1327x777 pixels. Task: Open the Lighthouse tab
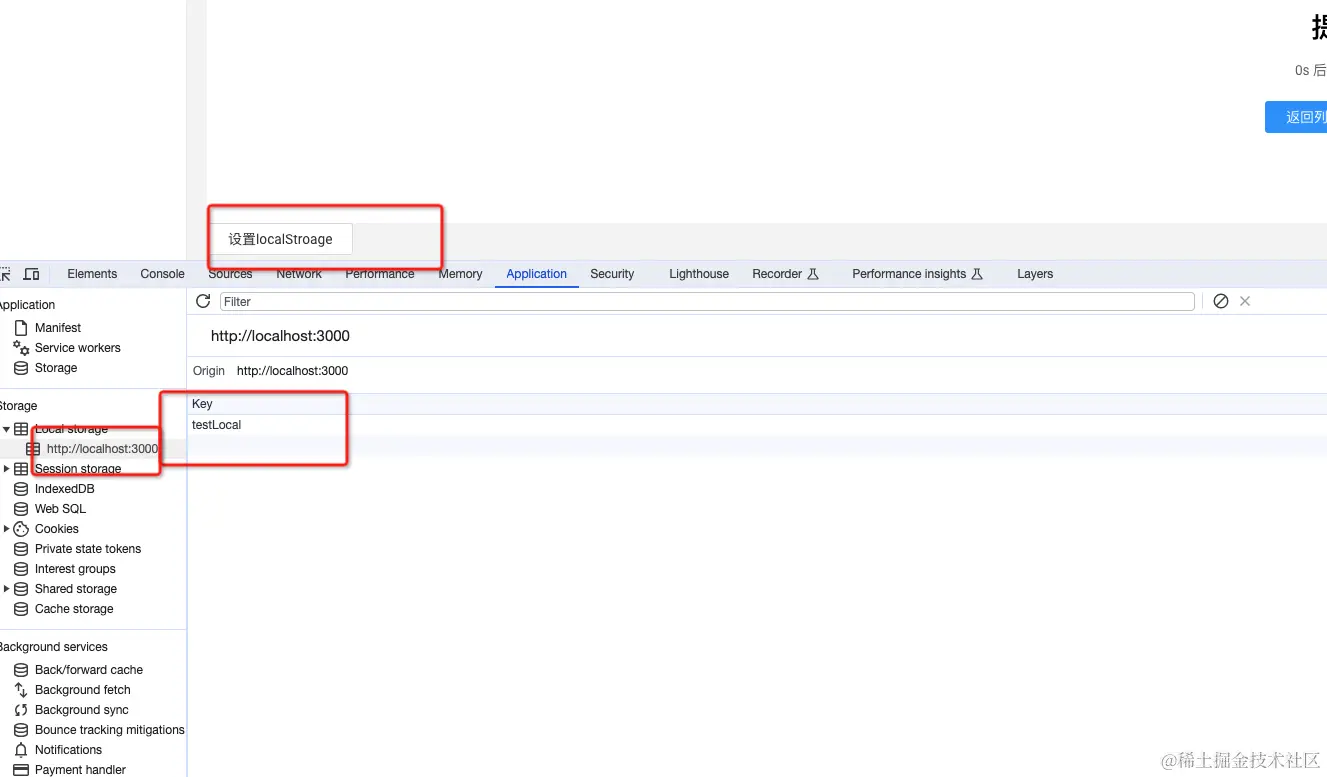[699, 274]
